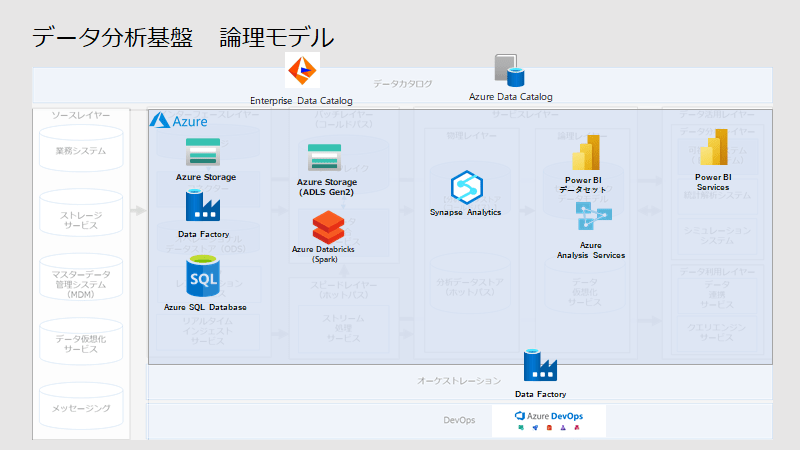800x450 pixels.
Task: Click the DevOps label
Action: pos(459,420)
